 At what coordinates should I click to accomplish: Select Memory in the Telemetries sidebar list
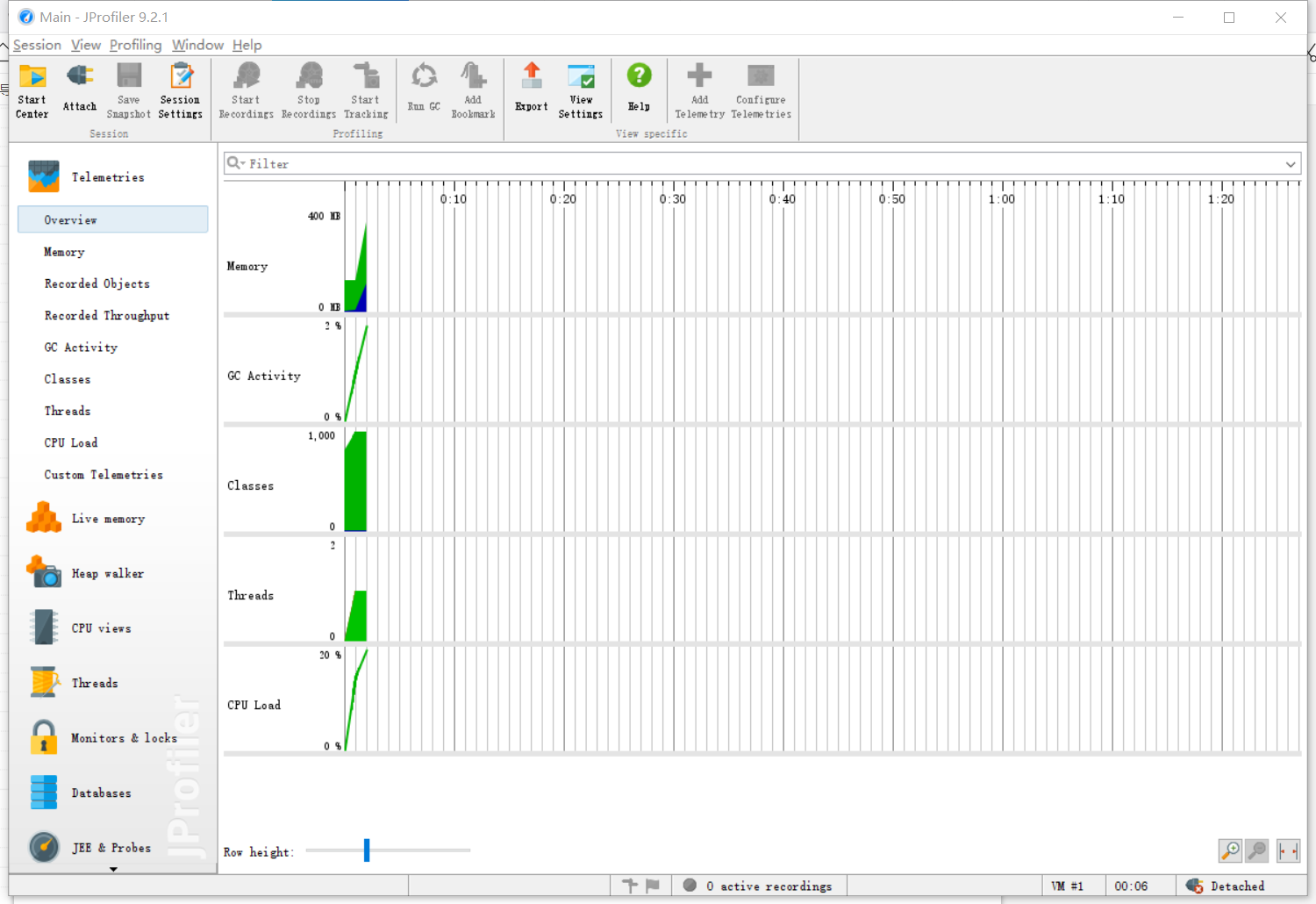pyautogui.click(x=65, y=252)
